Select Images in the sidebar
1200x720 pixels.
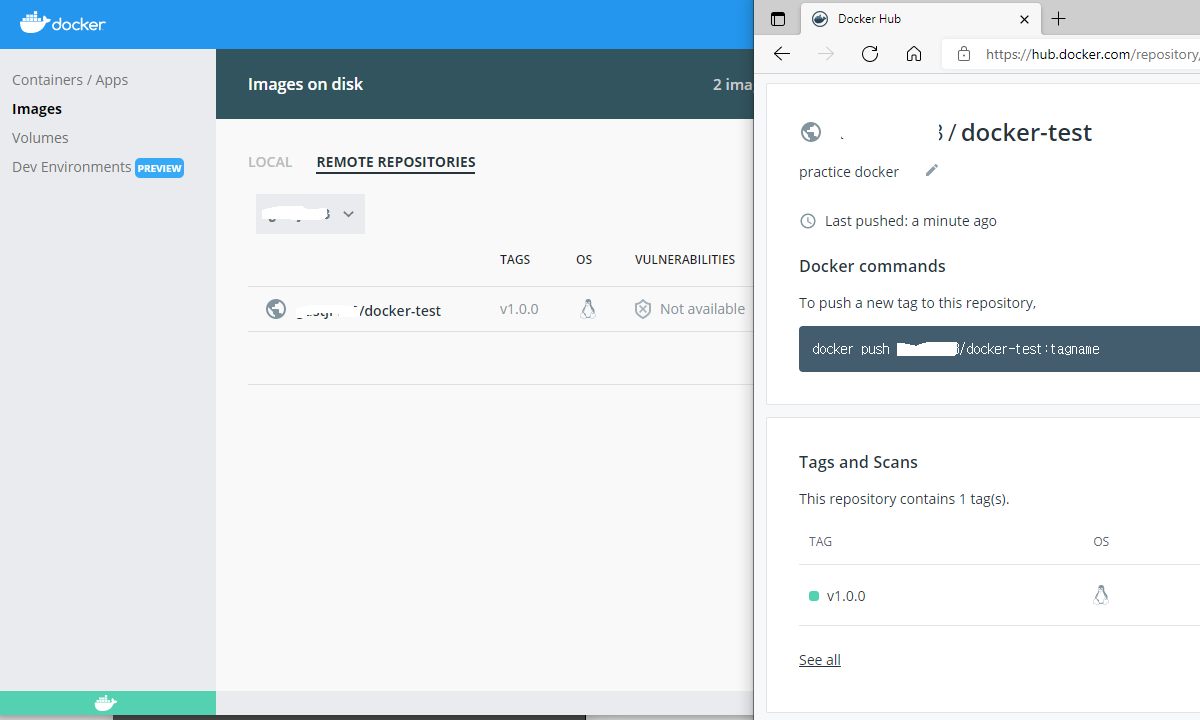37,109
